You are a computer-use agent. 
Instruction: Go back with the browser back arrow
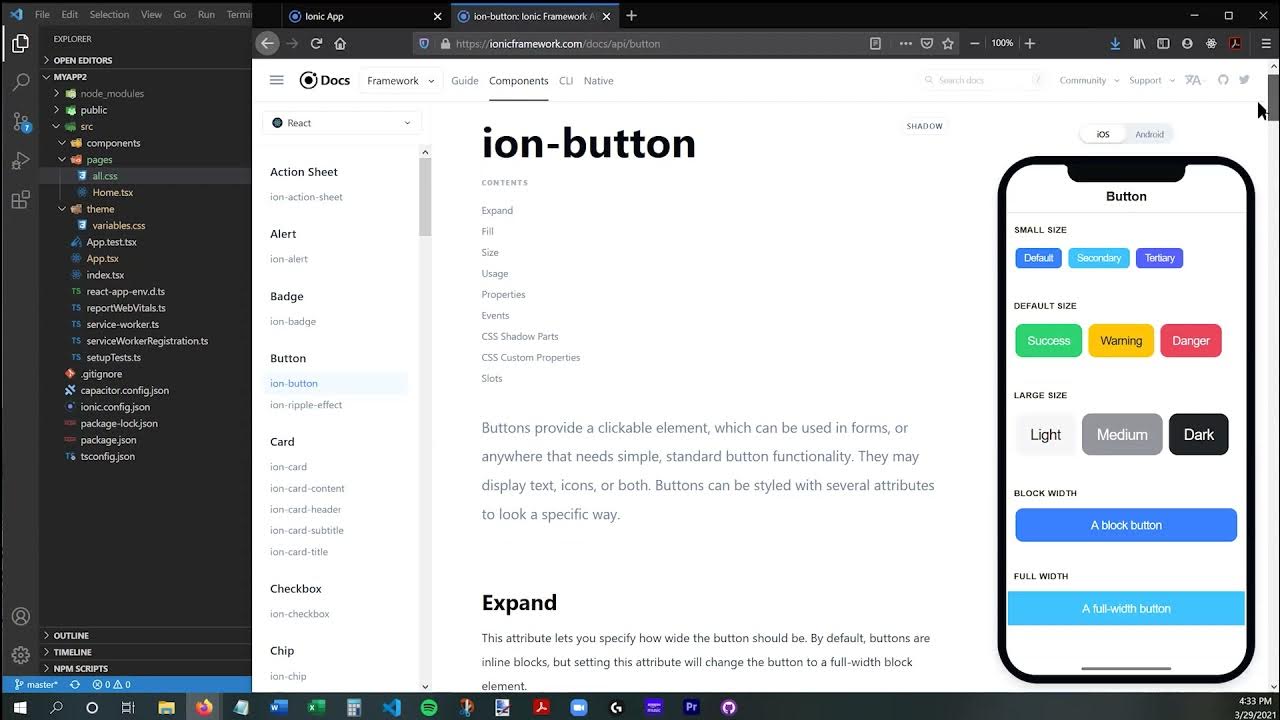point(267,43)
